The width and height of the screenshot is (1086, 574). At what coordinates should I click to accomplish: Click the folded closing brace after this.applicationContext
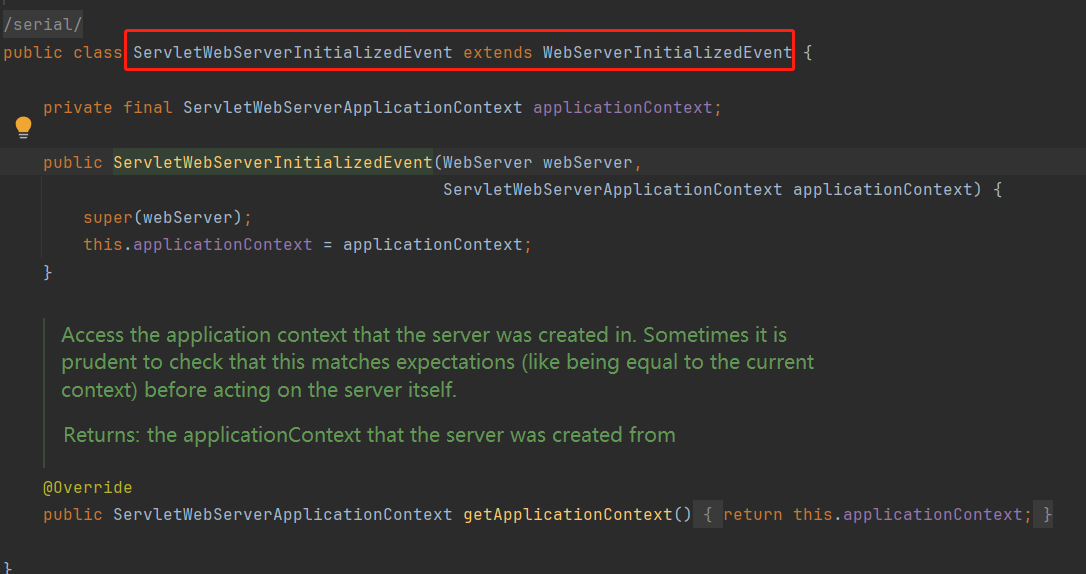[x=1045, y=515]
